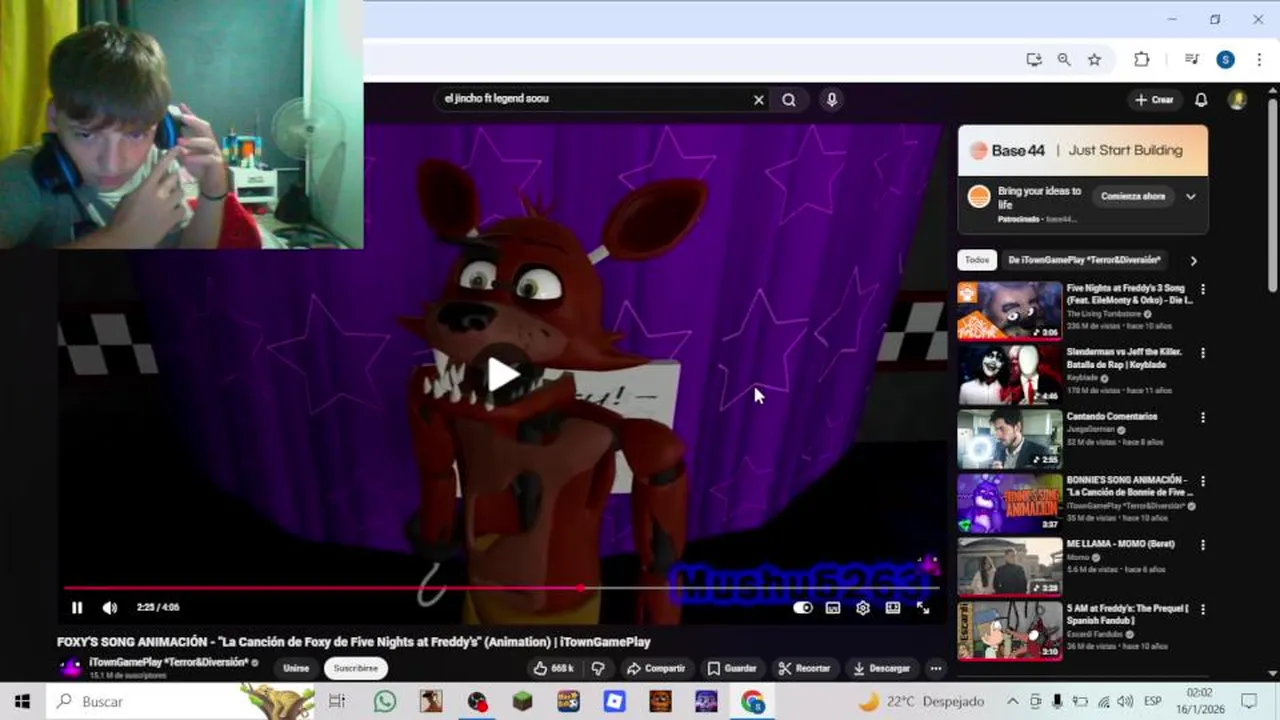Dislike the video
Screen dimensions: 1280x720
click(x=598, y=668)
